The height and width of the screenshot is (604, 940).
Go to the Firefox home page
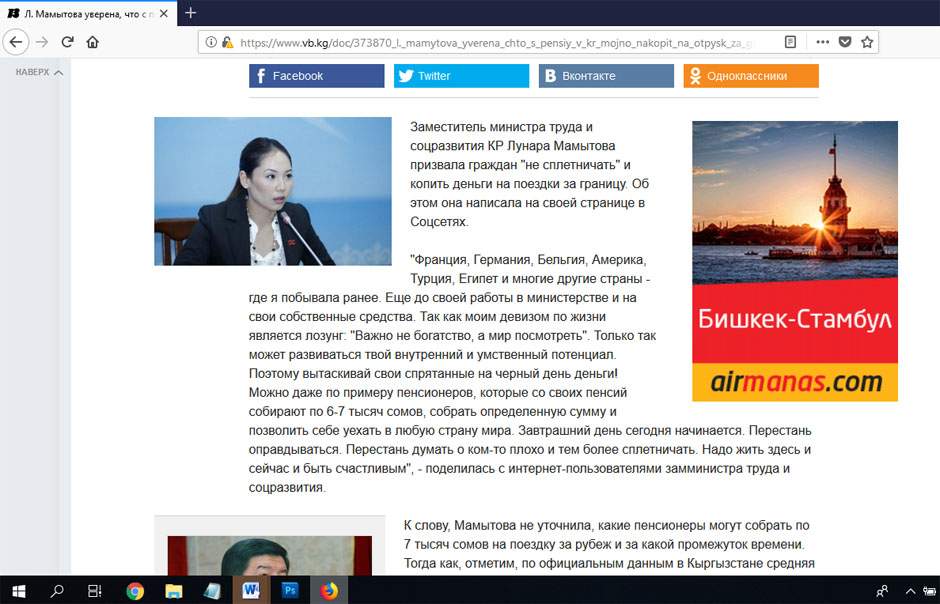pos(93,42)
